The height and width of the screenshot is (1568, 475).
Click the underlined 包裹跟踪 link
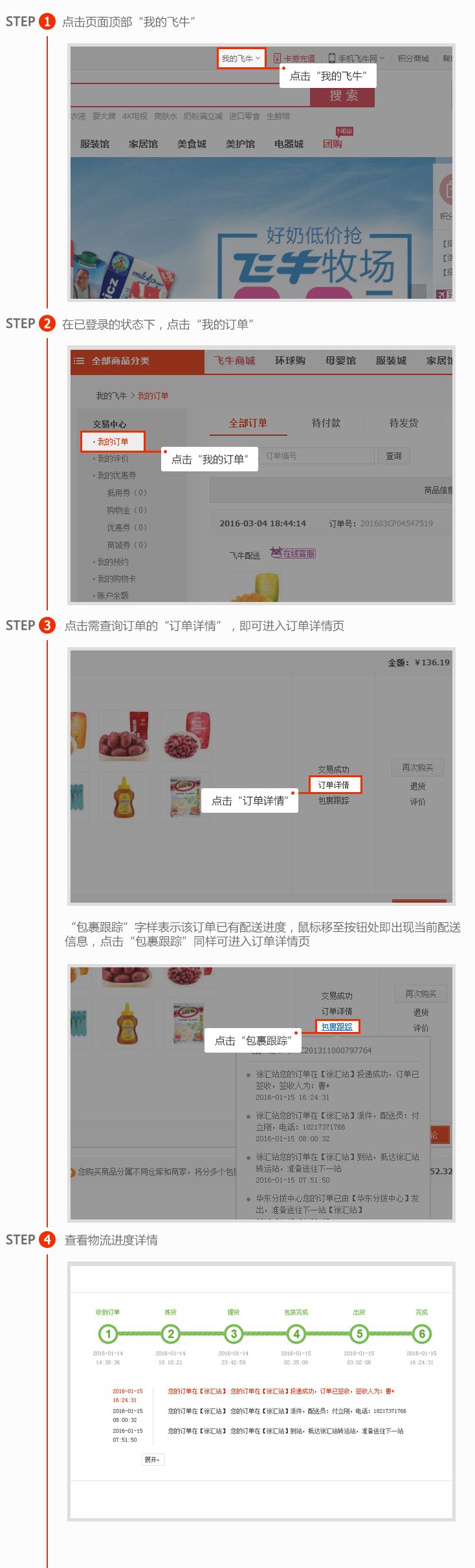point(337,1027)
